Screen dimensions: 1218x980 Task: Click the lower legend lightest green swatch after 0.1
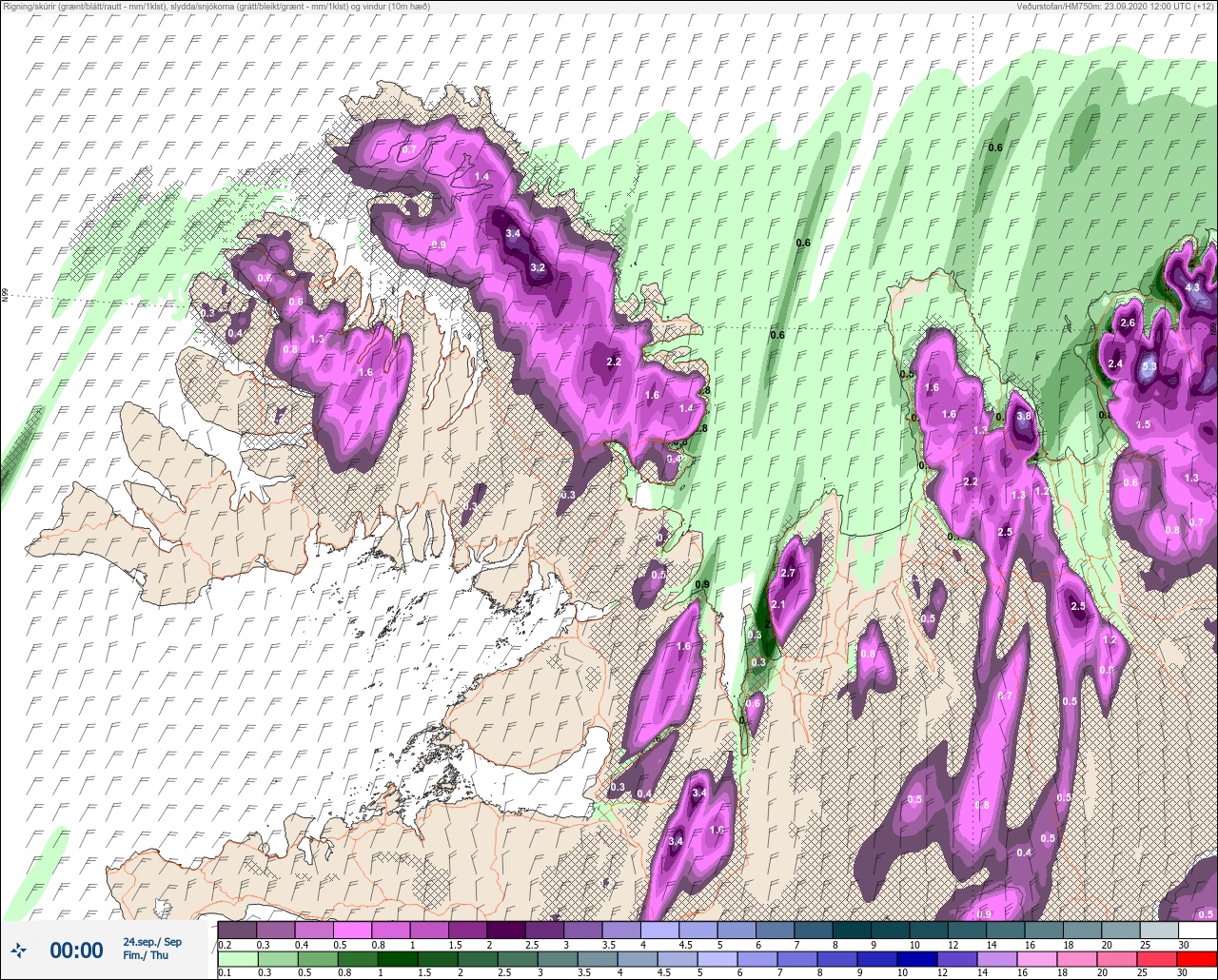coord(237,959)
